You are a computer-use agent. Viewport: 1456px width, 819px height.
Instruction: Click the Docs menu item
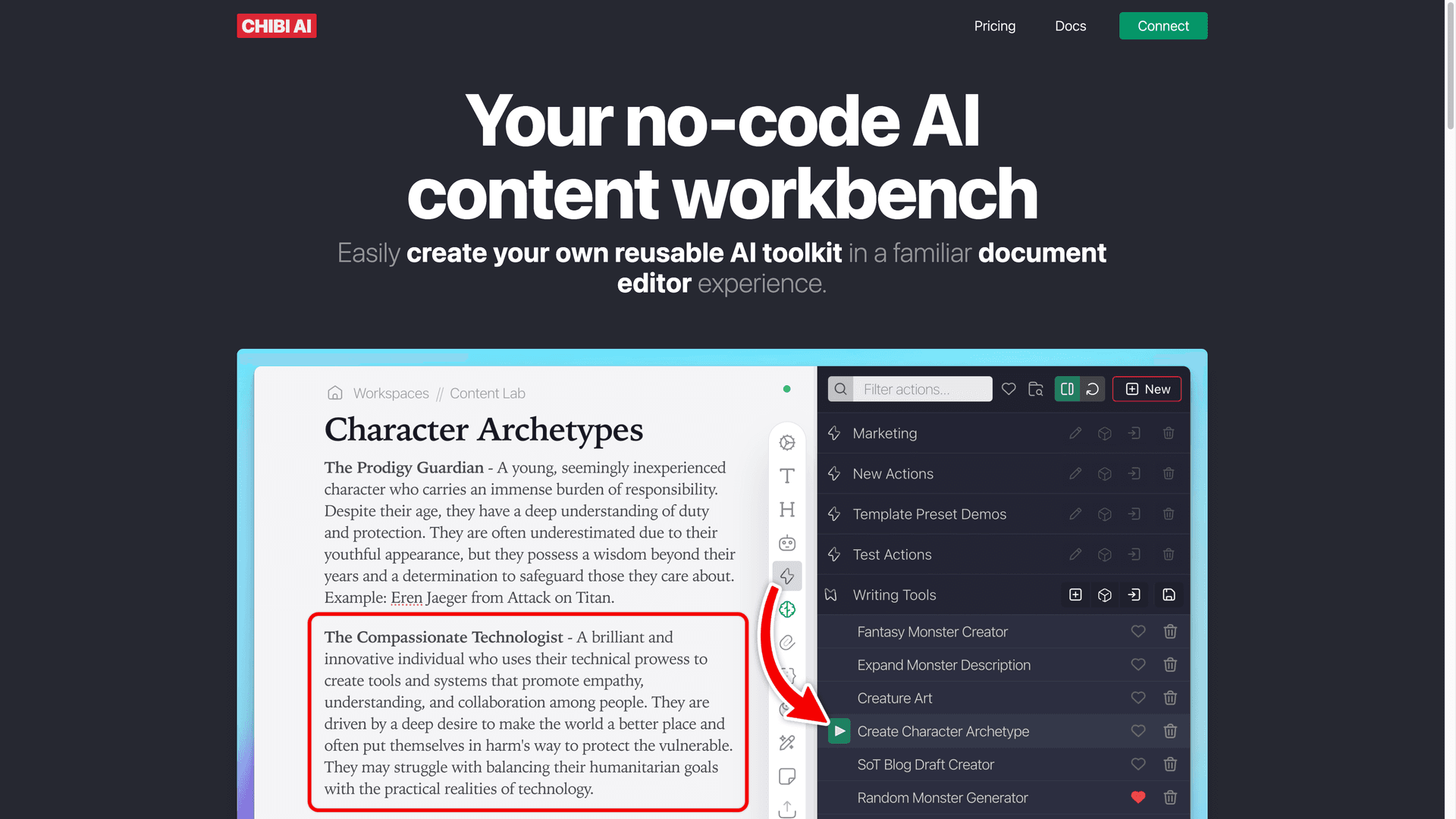click(x=1071, y=25)
